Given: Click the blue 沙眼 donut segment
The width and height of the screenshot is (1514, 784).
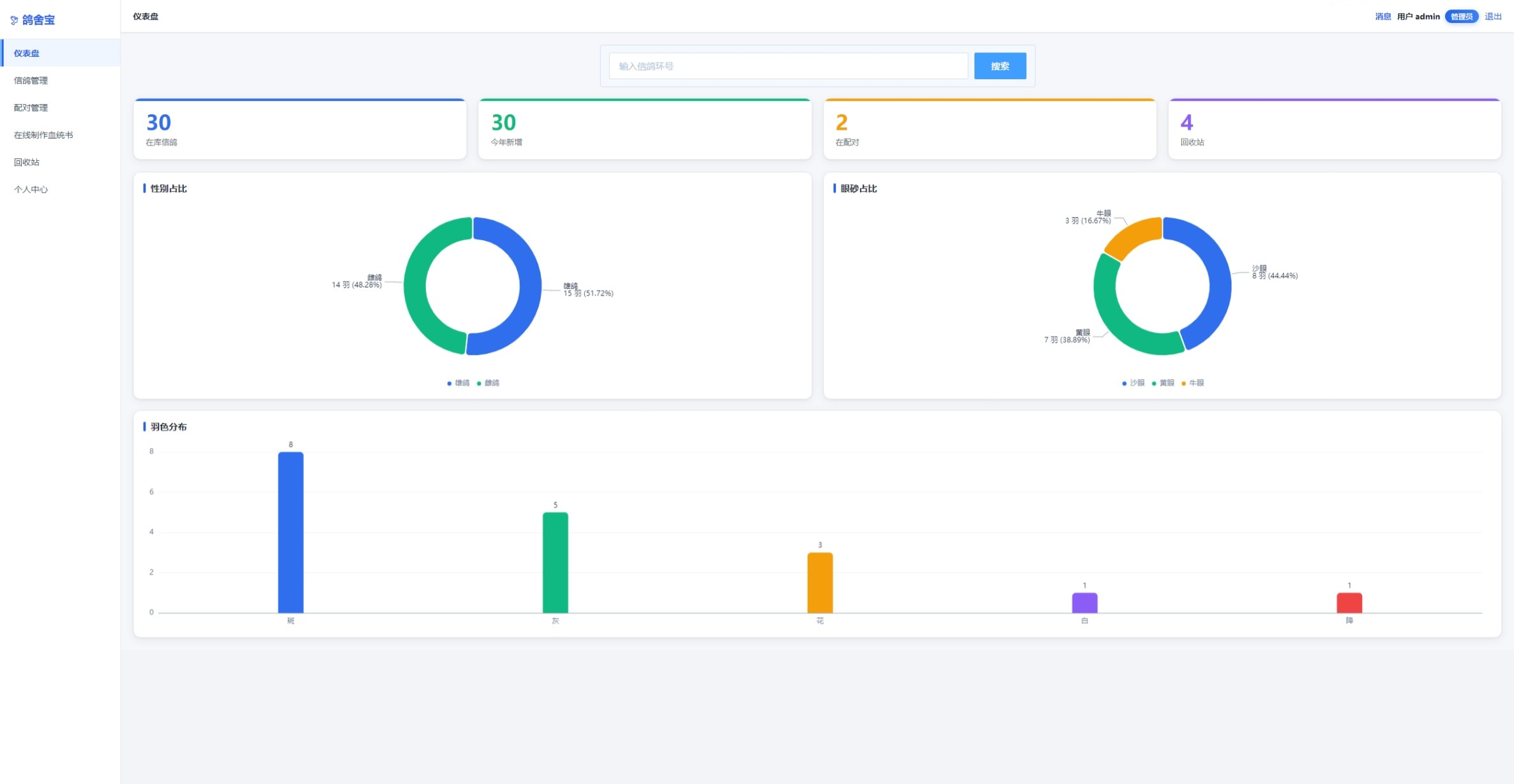Looking at the screenshot, I should [1218, 275].
